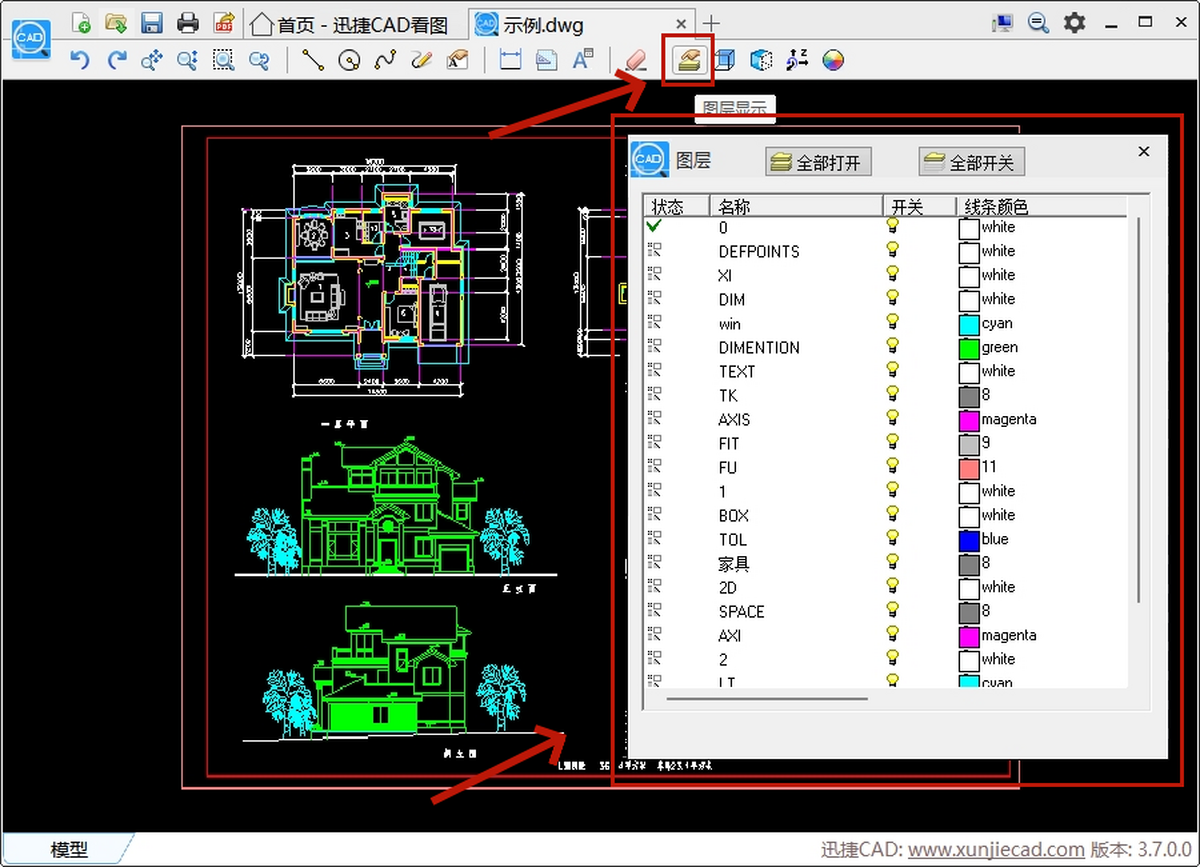
Task: Click the pan move tool icon
Action: click(152, 60)
